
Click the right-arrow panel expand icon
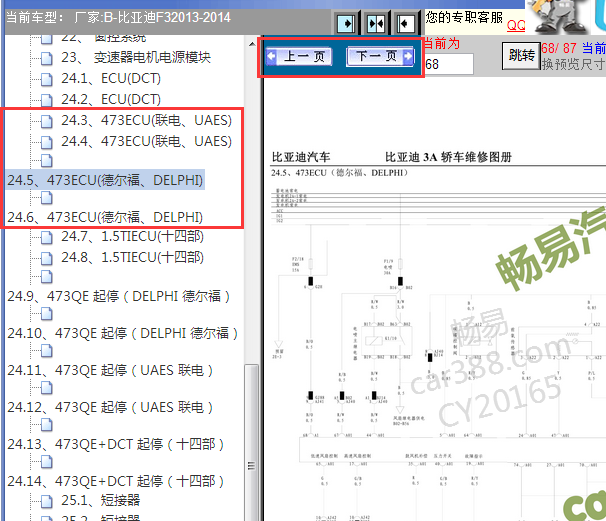pyautogui.click(x=347, y=24)
